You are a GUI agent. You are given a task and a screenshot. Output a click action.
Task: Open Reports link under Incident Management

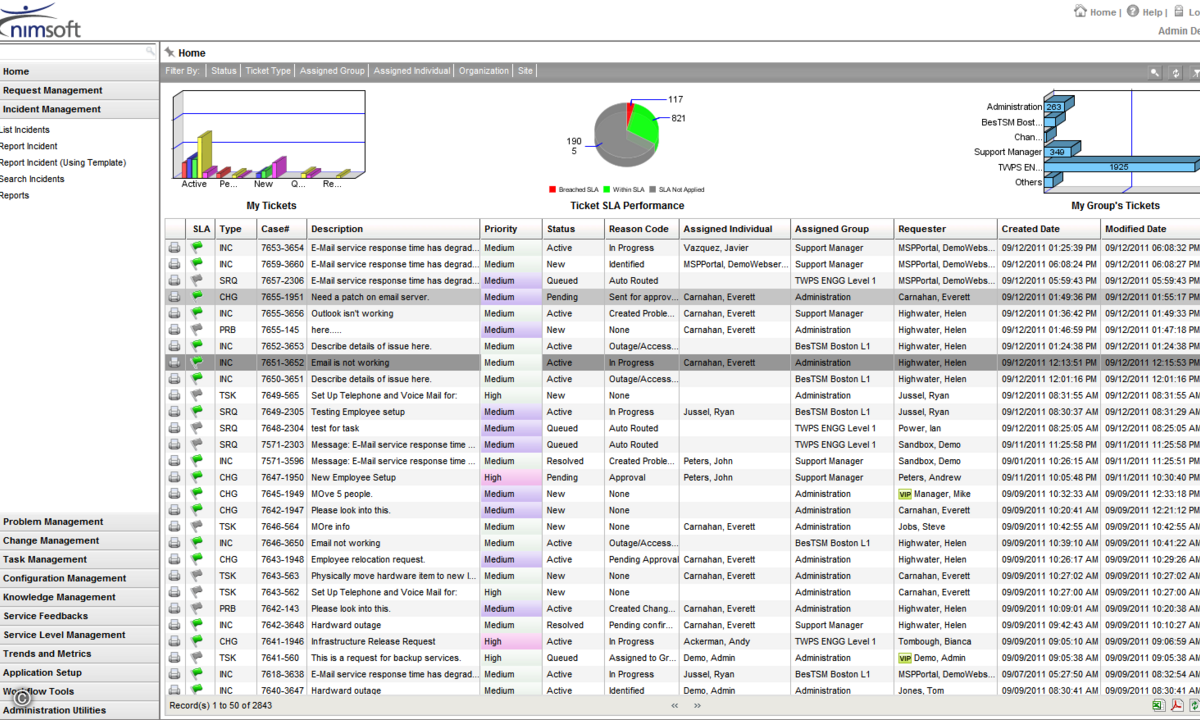pos(15,195)
